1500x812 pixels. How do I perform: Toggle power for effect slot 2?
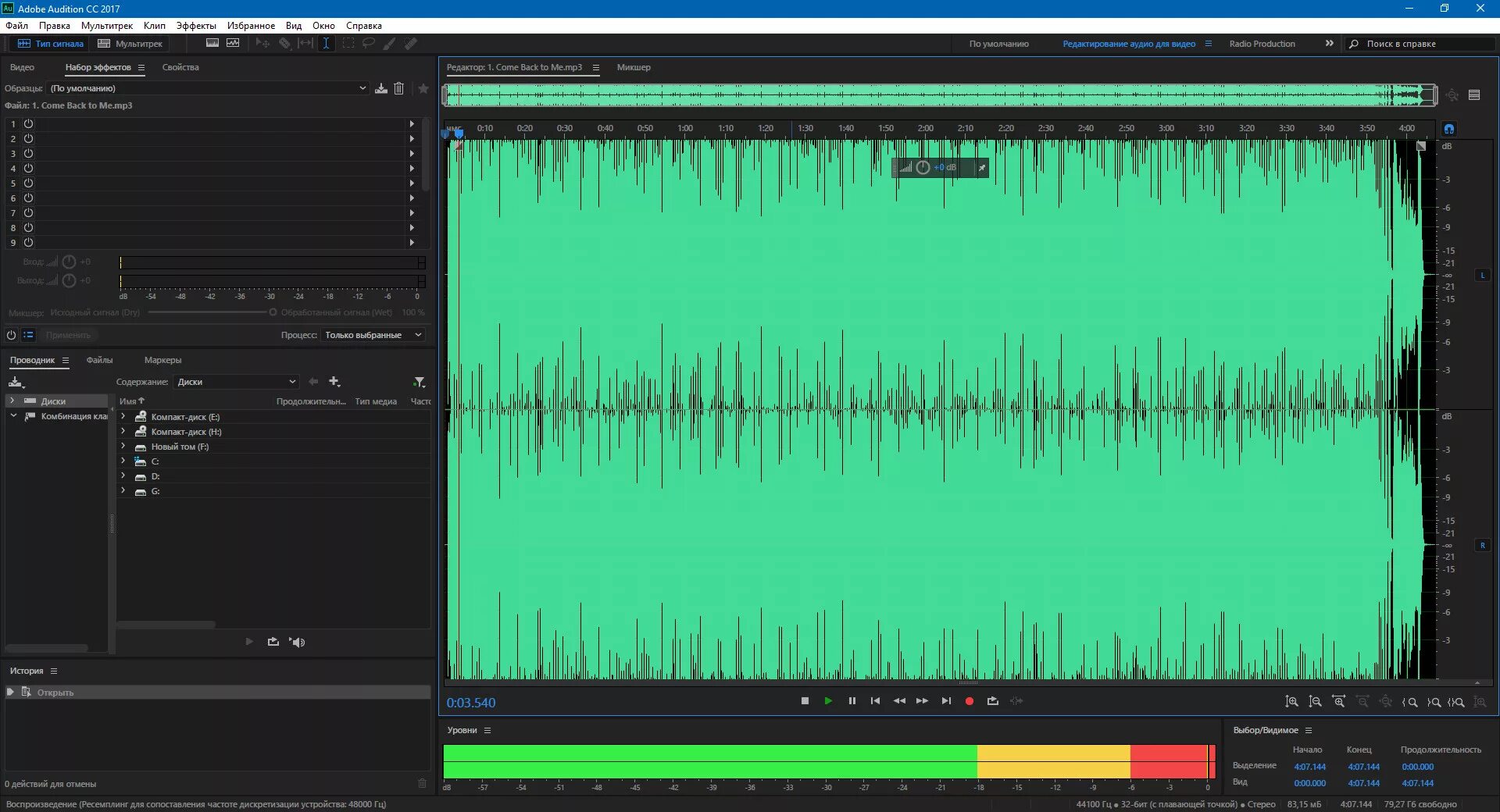point(28,139)
